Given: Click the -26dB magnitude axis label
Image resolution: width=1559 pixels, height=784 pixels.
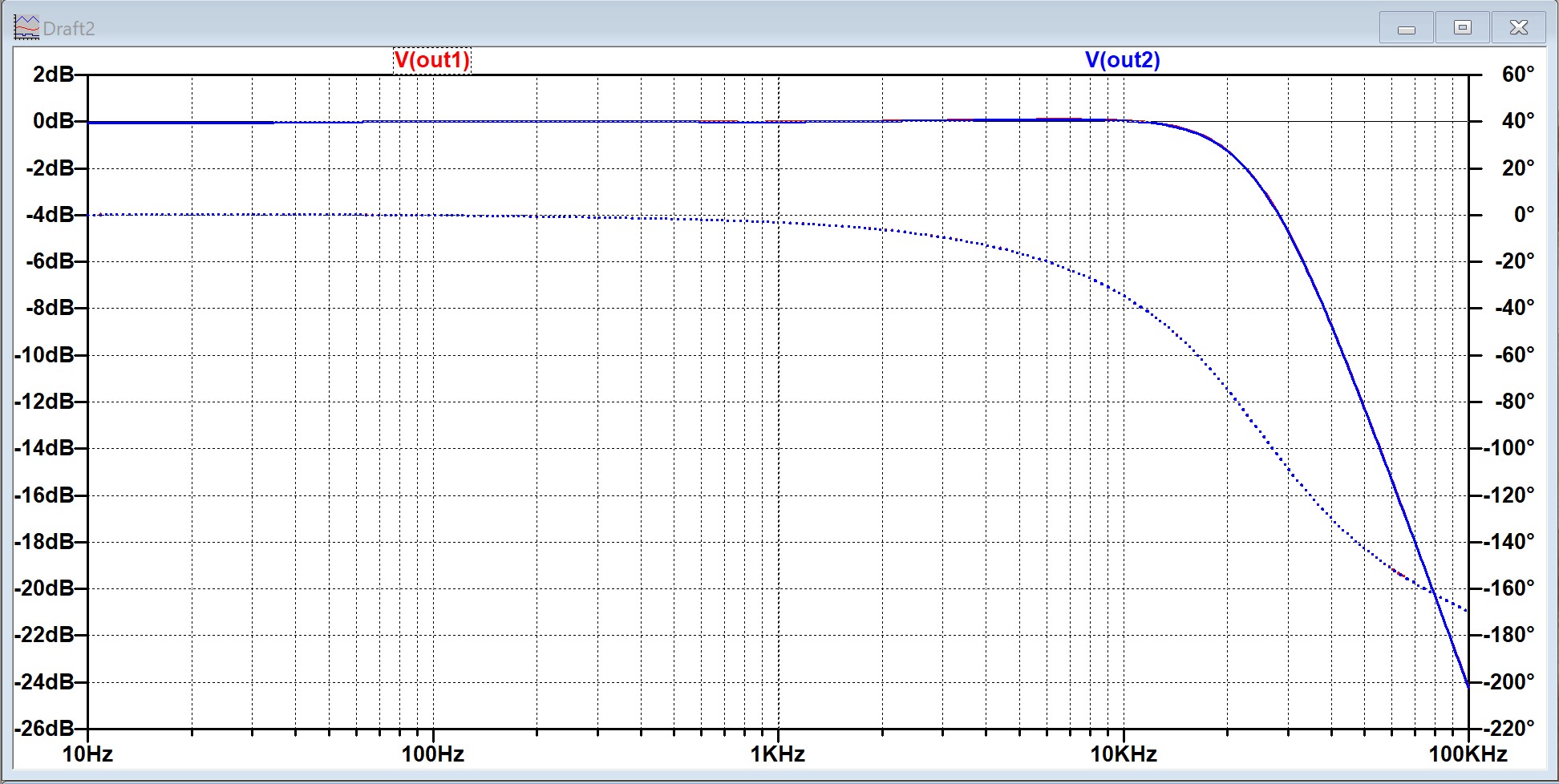Looking at the screenshot, I should [45, 729].
